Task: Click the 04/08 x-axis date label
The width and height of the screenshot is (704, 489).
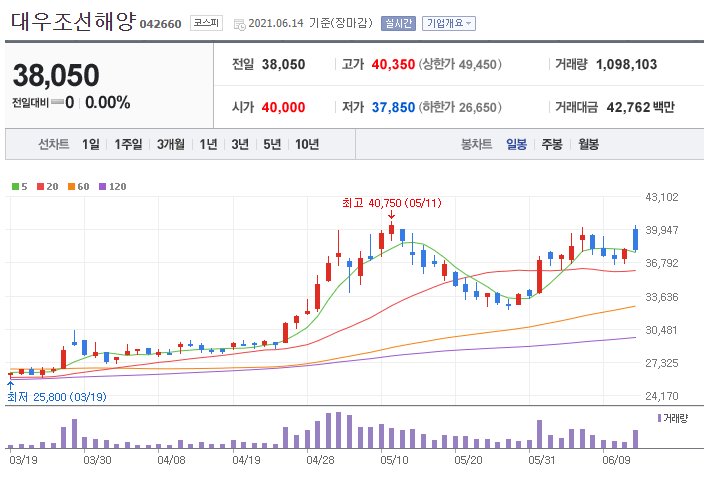Action: point(172,460)
